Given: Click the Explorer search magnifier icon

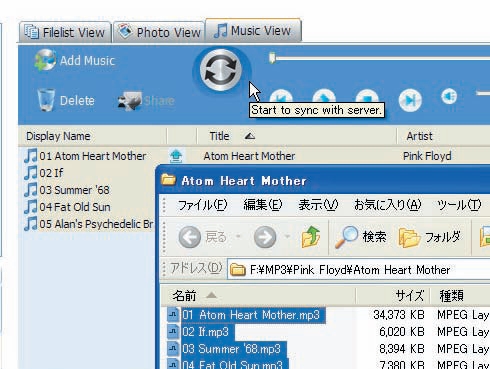Looking at the screenshot, I should [346, 237].
